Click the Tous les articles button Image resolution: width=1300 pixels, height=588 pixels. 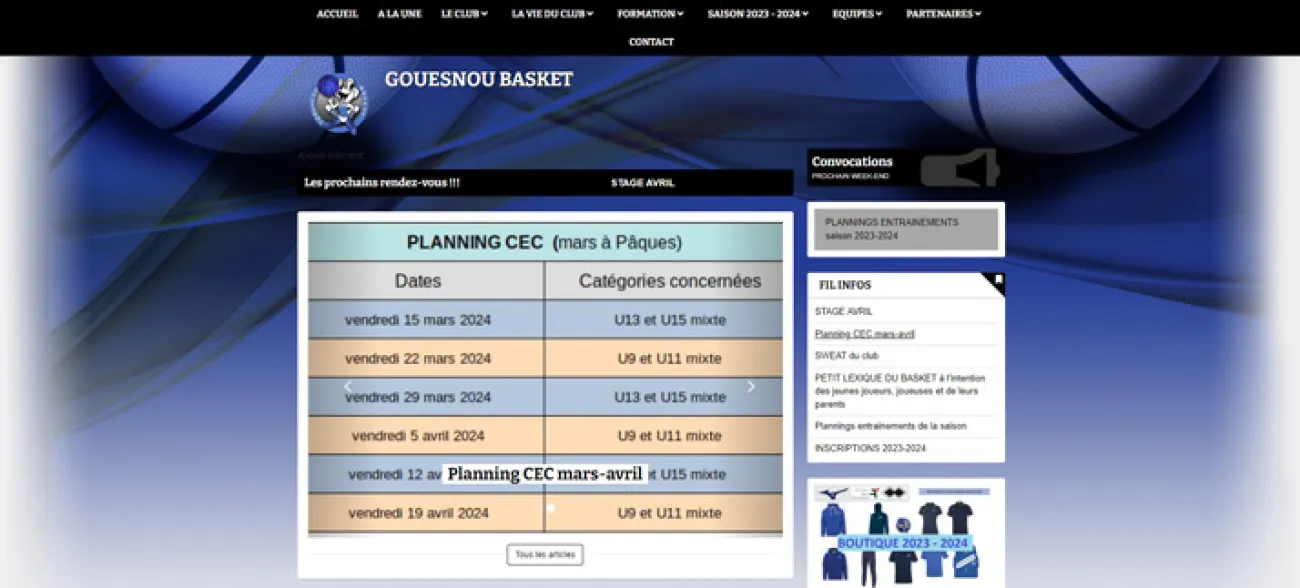coord(545,554)
